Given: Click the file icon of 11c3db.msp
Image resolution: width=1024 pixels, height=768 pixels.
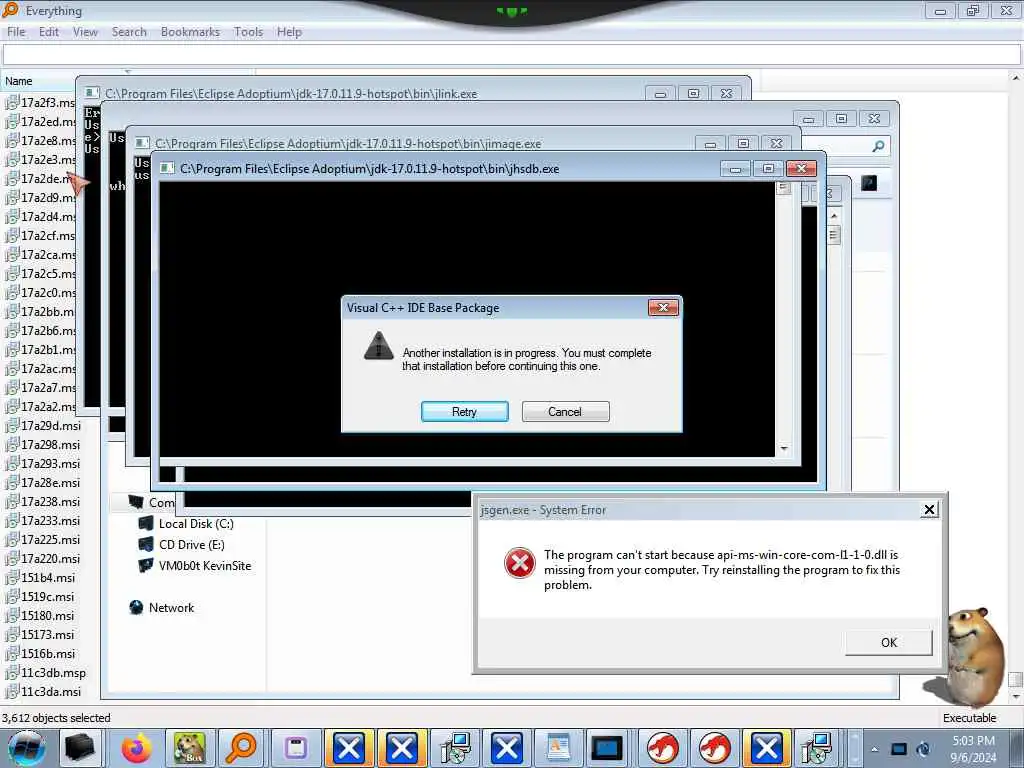Looking at the screenshot, I should pos(11,673).
